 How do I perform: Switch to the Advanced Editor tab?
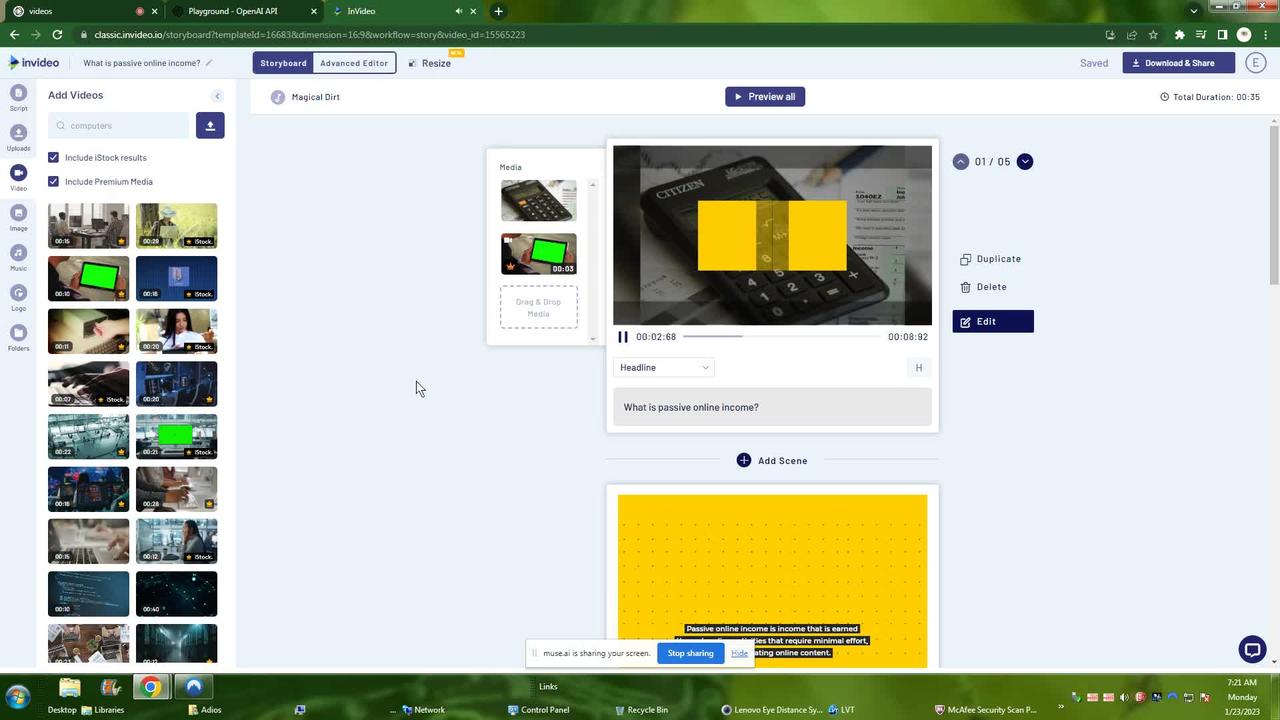click(x=353, y=62)
